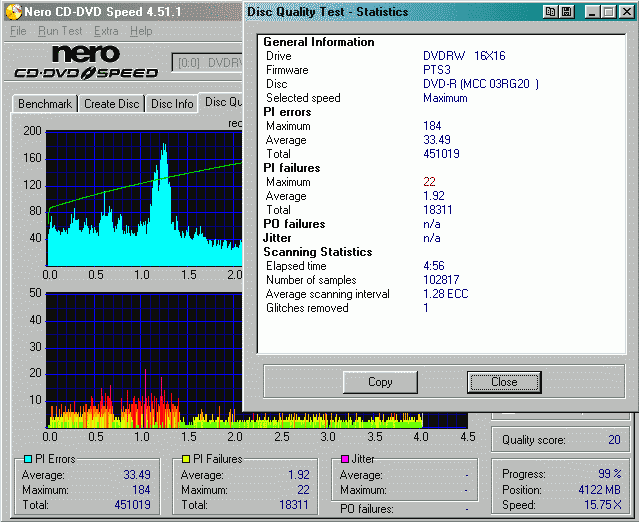Image resolution: width=639 pixels, height=522 pixels.
Task: Switch to the Disc Info tab
Action: tap(172, 104)
